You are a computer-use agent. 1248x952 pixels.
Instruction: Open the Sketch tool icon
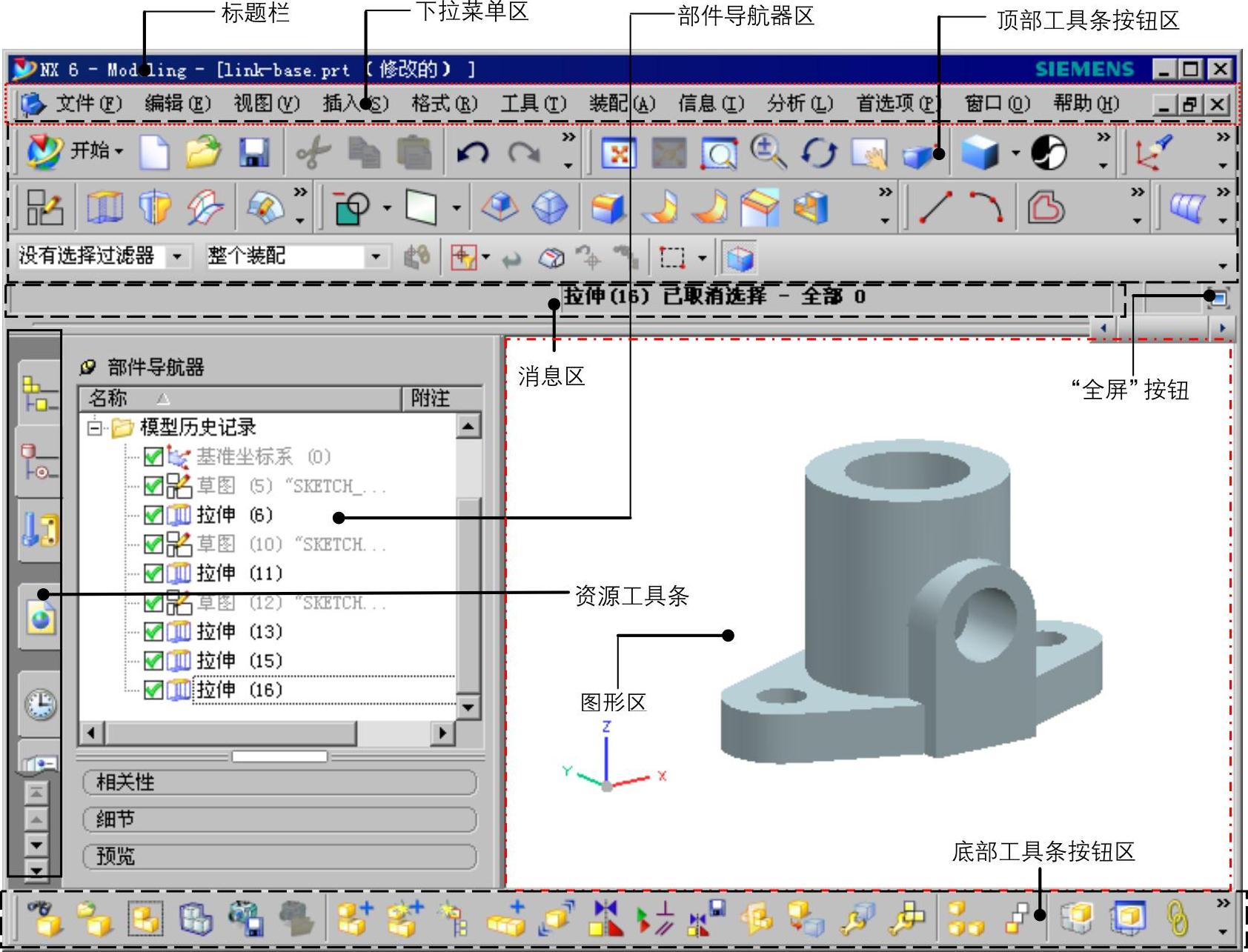pyautogui.click(x=44, y=207)
